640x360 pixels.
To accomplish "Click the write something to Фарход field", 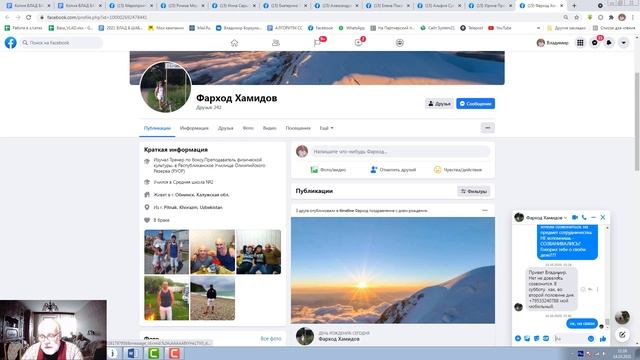I will pos(400,151).
